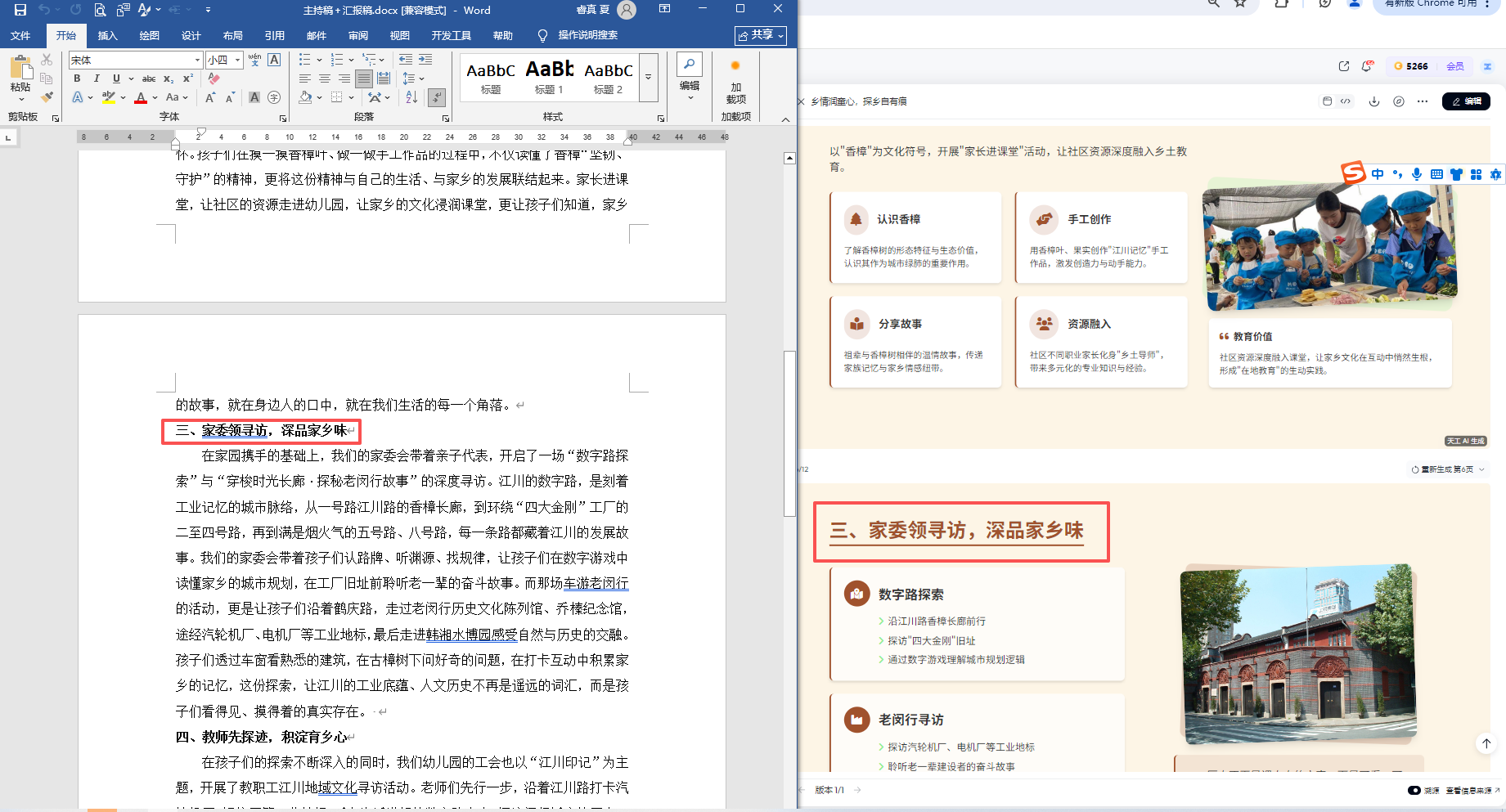Screen dimensions: 1506x812
Task: Apply subscript formatting
Action: coord(169,79)
